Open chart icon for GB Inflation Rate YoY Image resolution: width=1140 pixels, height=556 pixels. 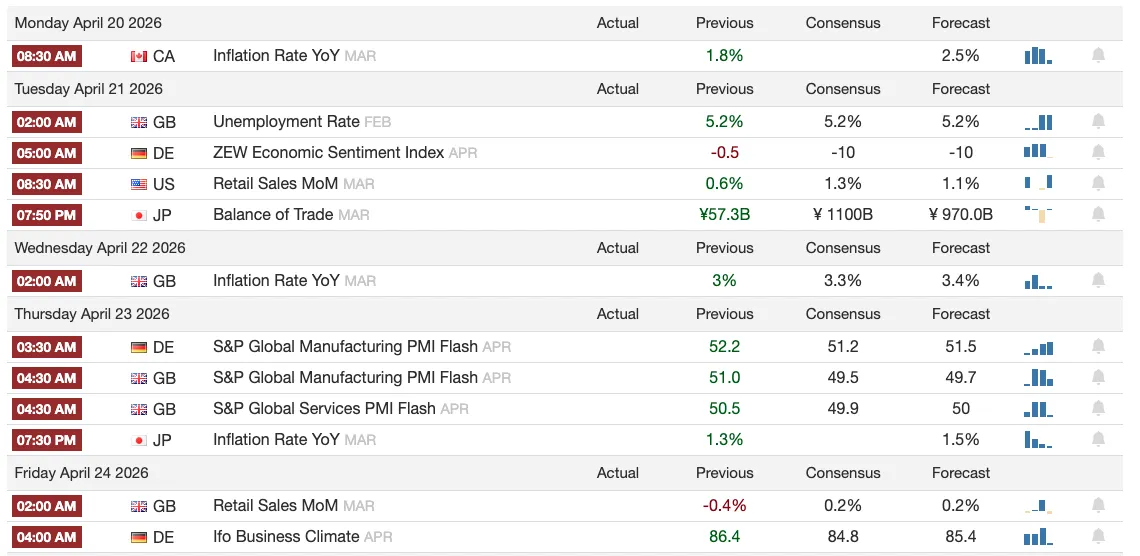[x=1038, y=281]
